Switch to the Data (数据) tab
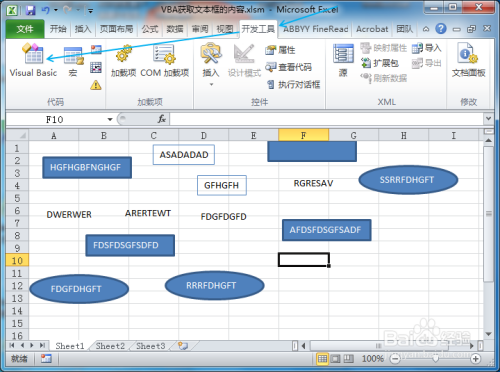Viewport: 500px width, 372px height. click(175, 29)
